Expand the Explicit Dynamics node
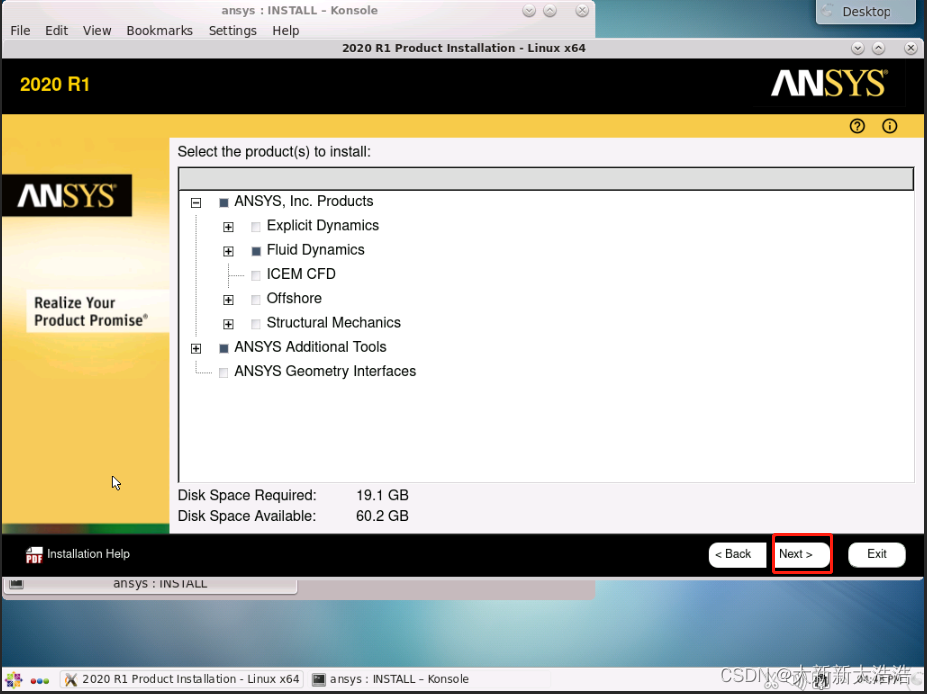This screenshot has height=694, width=927. click(228, 227)
